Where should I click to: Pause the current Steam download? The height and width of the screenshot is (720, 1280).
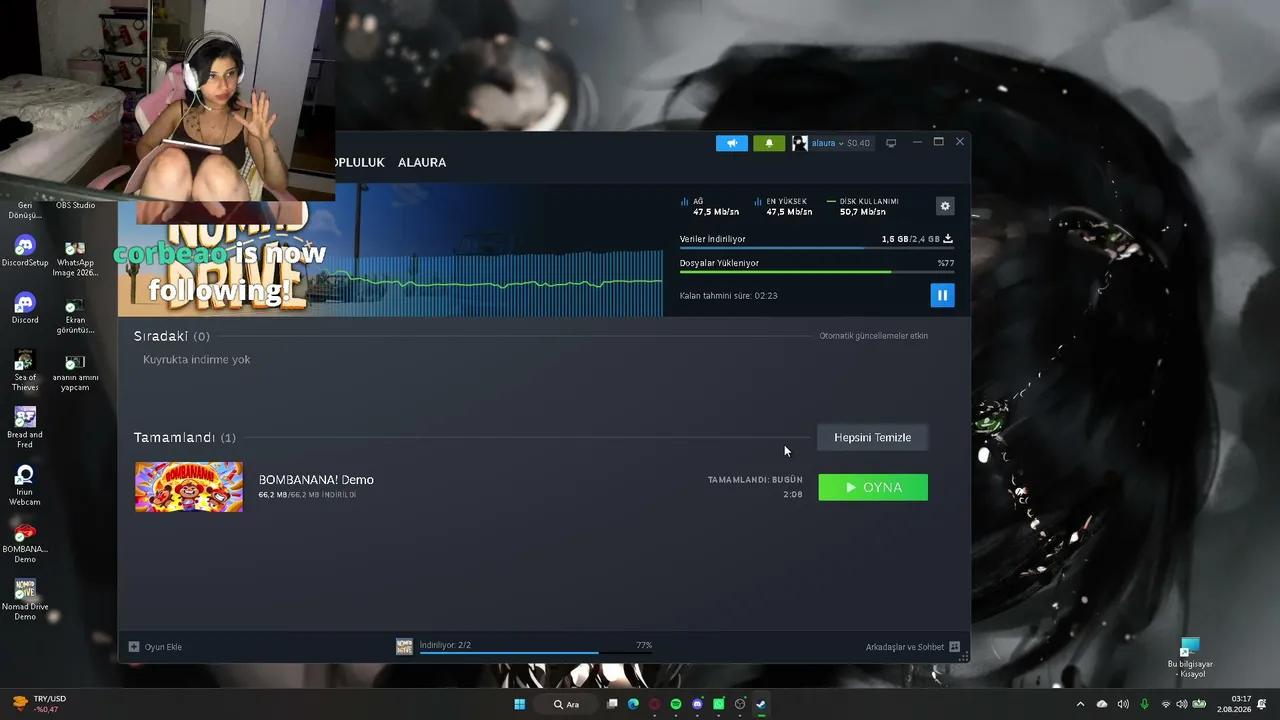point(942,295)
